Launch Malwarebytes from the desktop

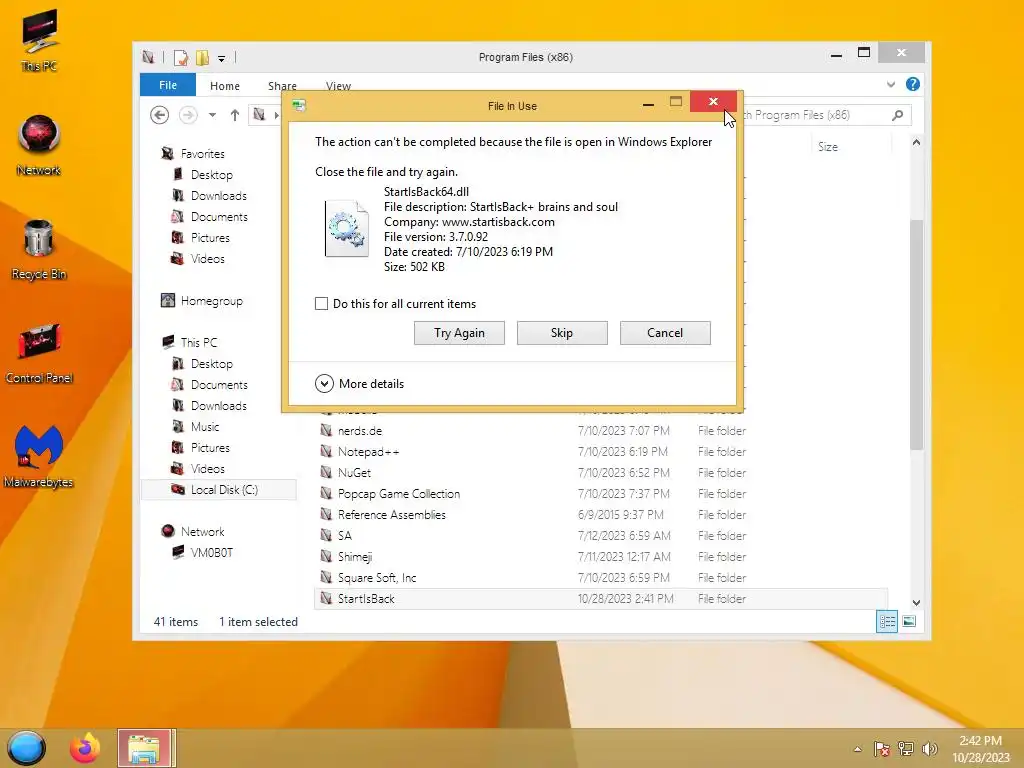39,456
